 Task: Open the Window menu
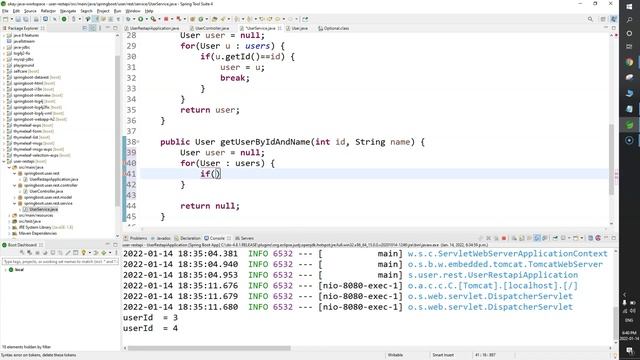[x=133, y=11]
